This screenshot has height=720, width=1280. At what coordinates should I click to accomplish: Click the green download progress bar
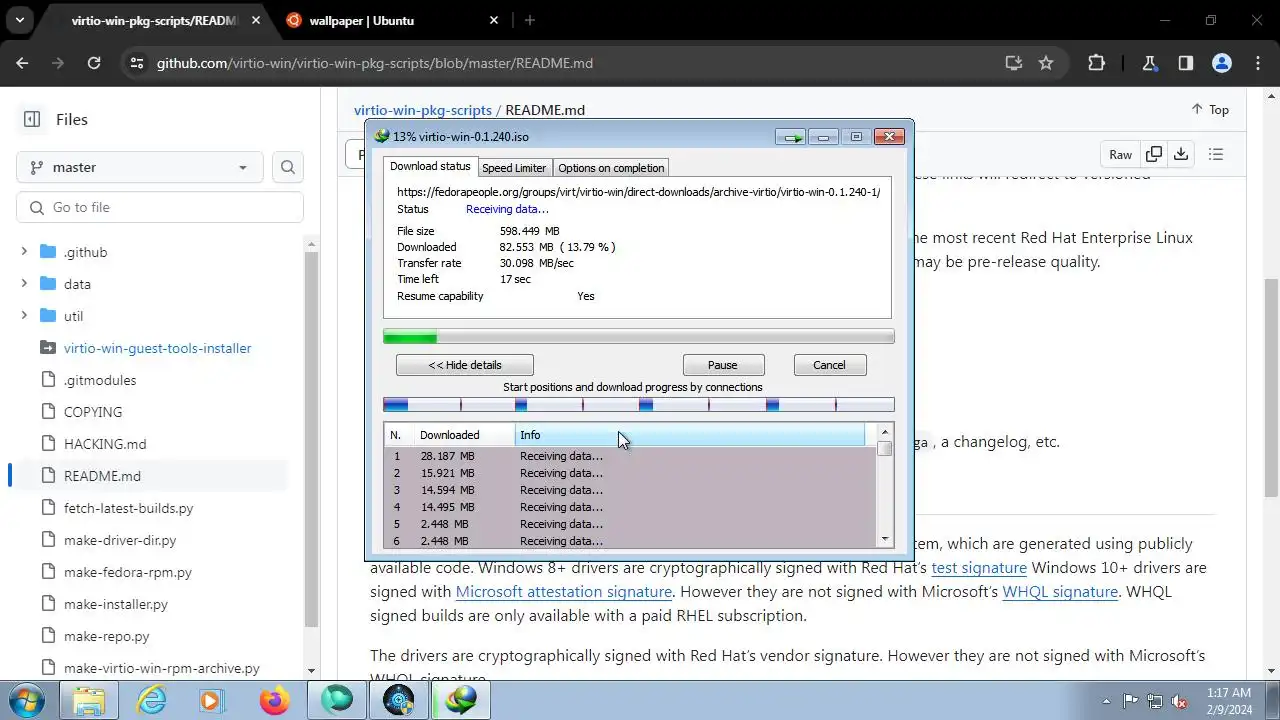point(638,337)
